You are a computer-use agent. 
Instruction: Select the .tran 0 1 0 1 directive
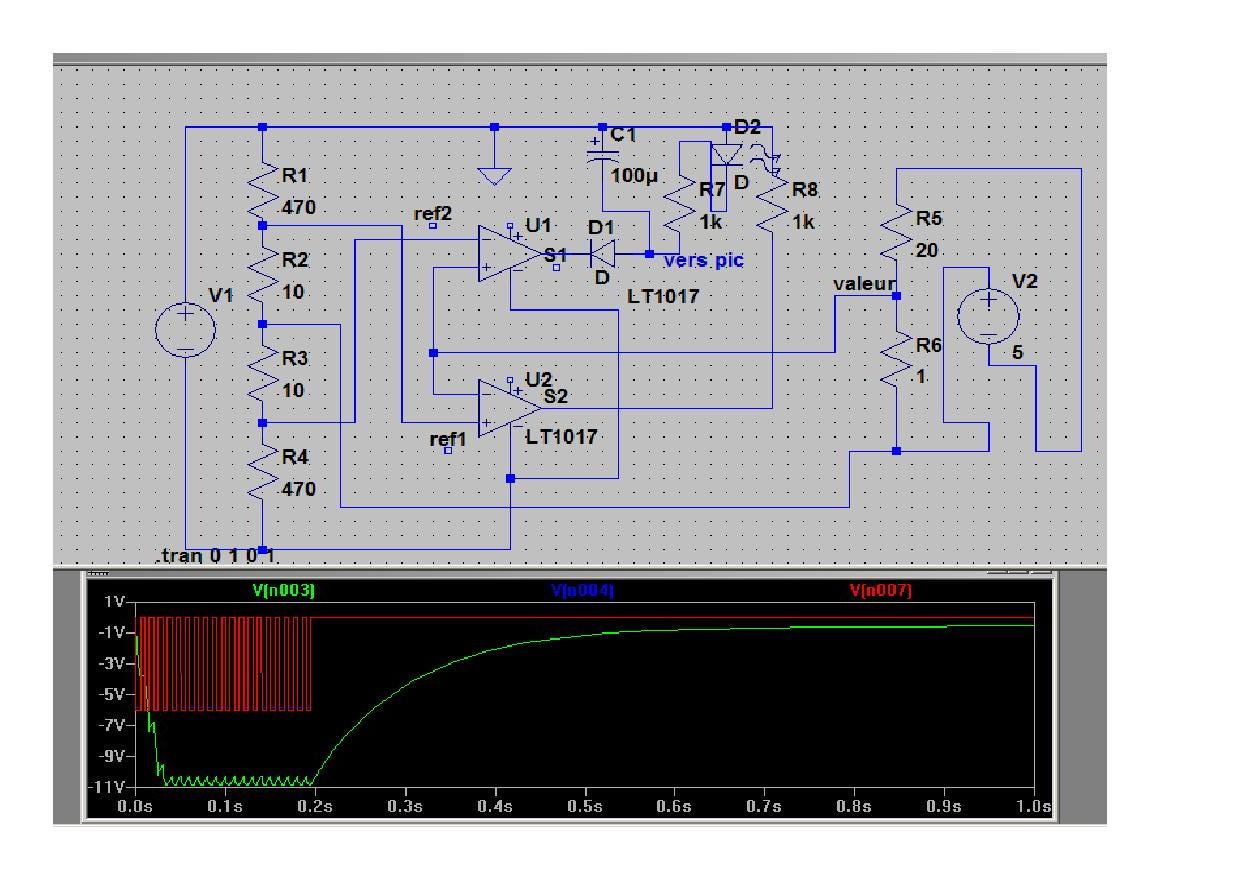pos(215,556)
